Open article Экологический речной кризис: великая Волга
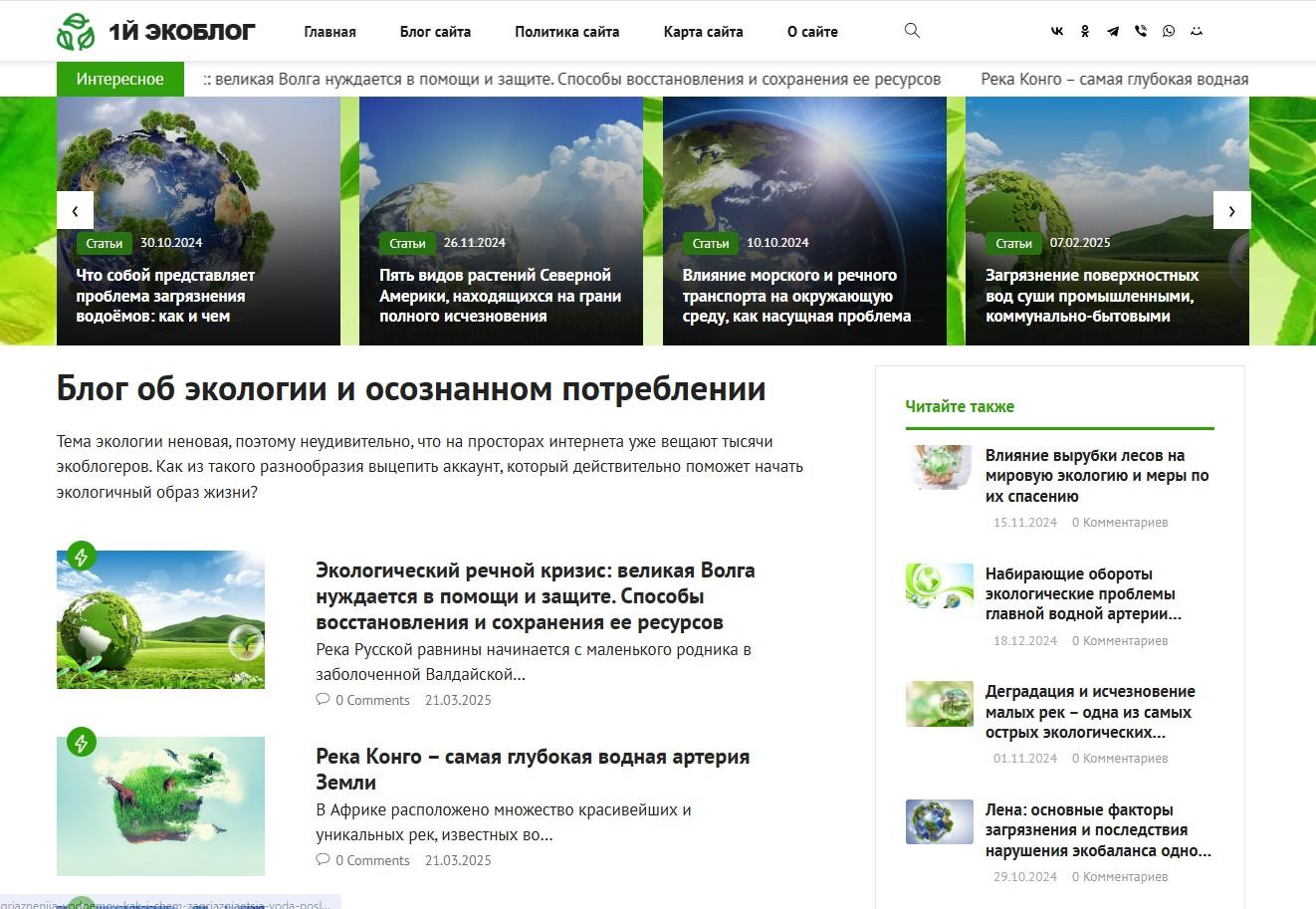This screenshot has height=909, width=1316. click(536, 596)
